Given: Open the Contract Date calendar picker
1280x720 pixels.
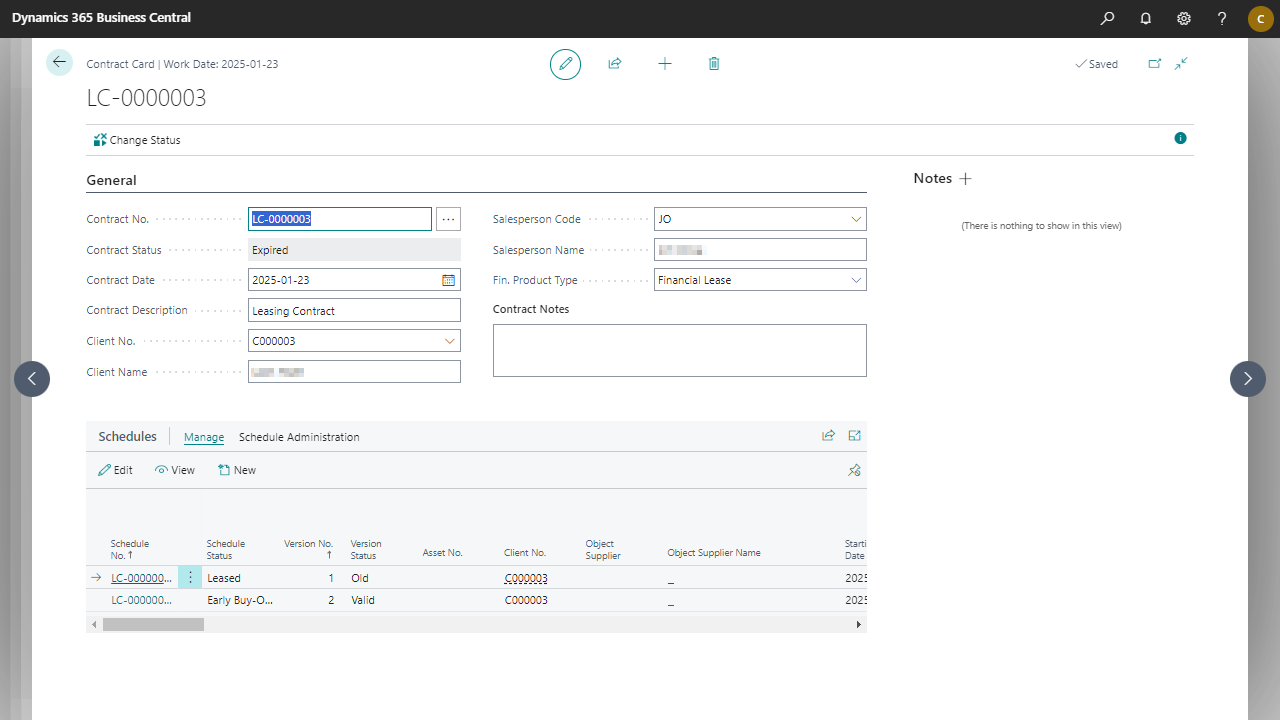Looking at the screenshot, I should [x=449, y=280].
